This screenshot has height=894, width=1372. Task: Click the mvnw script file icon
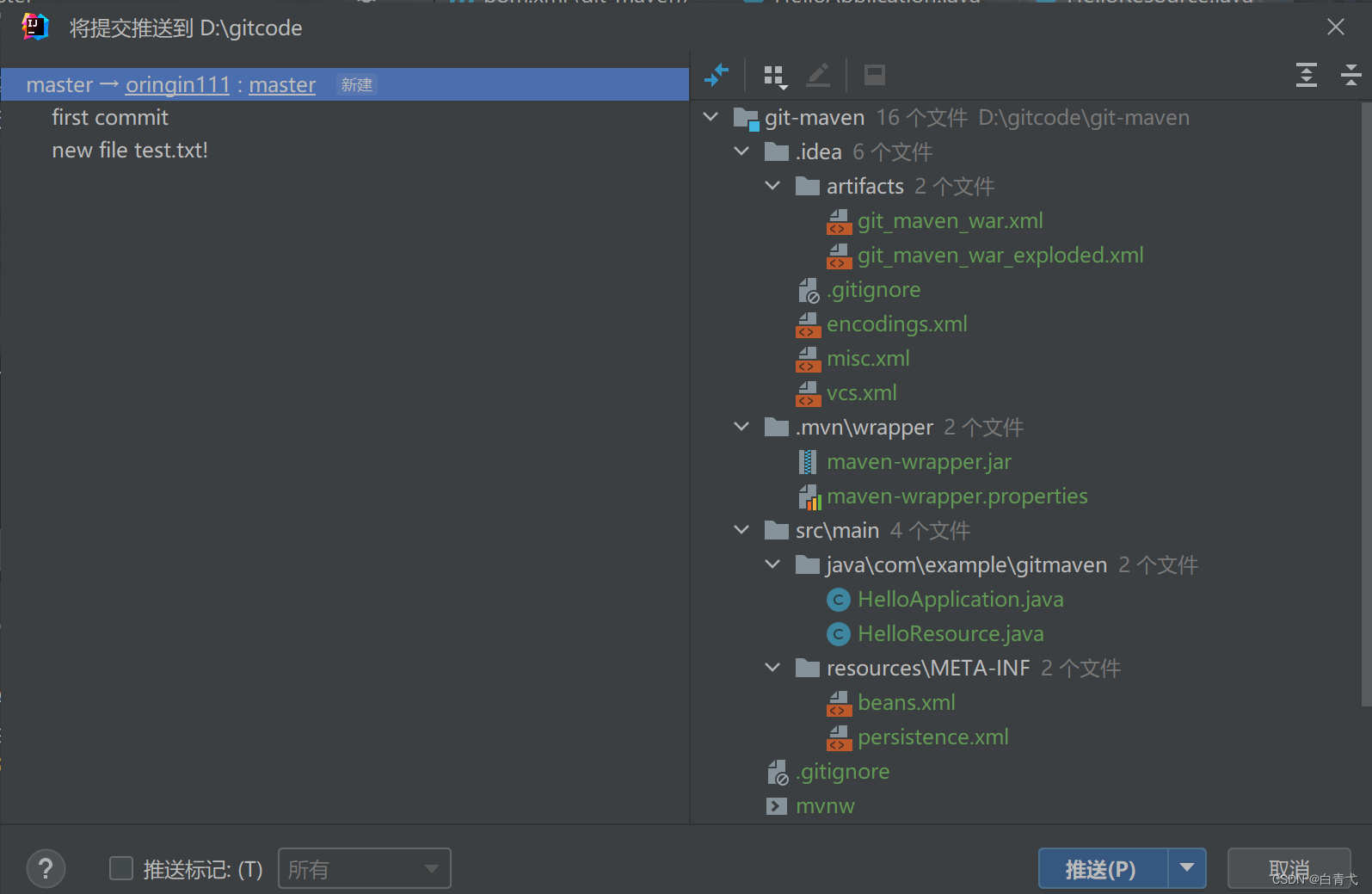(x=777, y=806)
